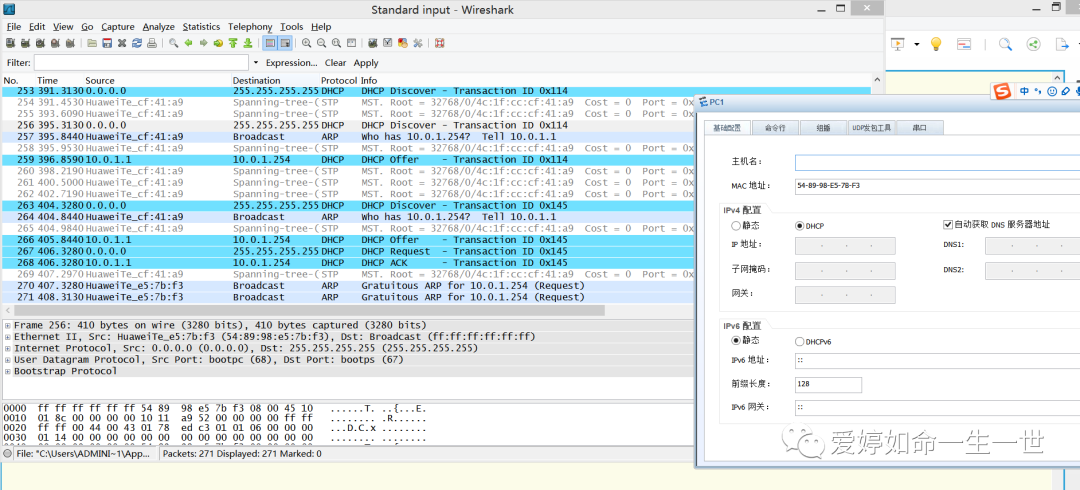Stop the running capture icon
The image size is (1080, 490).
coord(55,43)
